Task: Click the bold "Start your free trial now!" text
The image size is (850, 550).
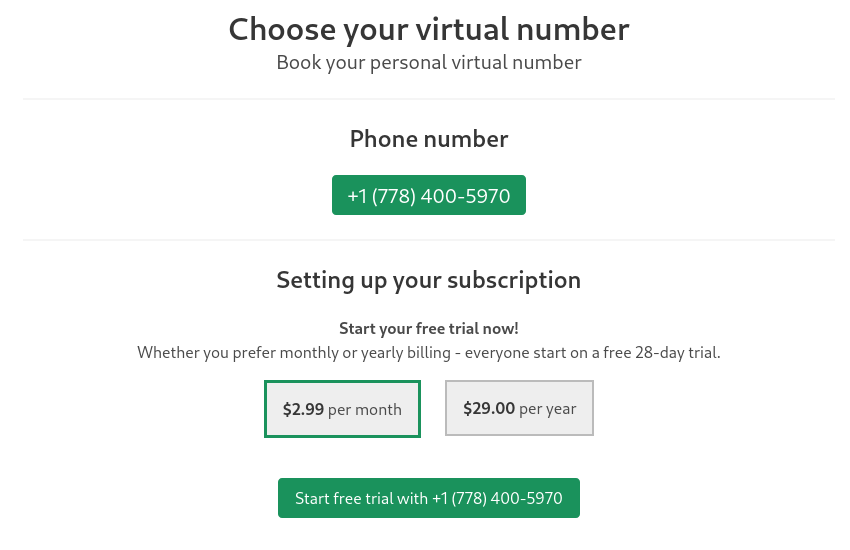Action: point(428,328)
